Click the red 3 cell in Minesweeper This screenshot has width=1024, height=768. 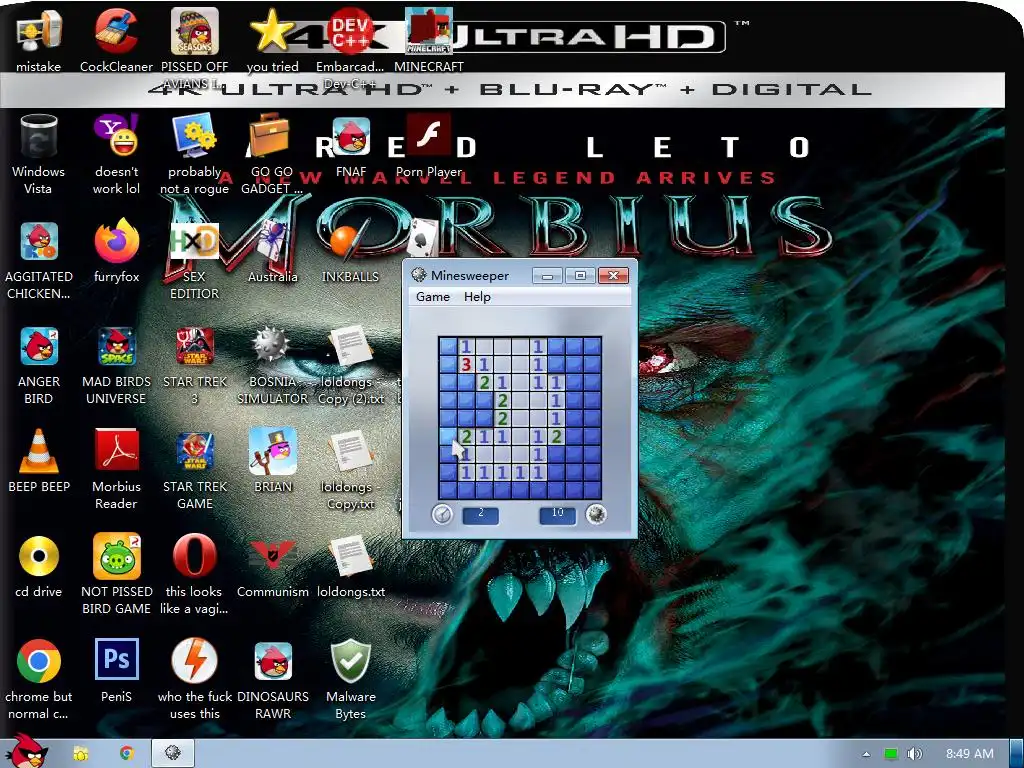click(466, 364)
